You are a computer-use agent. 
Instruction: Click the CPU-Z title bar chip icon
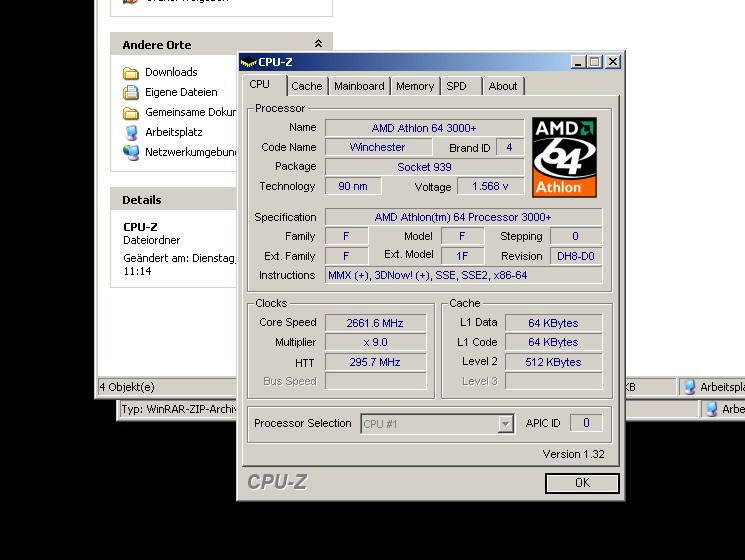[248, 62]
